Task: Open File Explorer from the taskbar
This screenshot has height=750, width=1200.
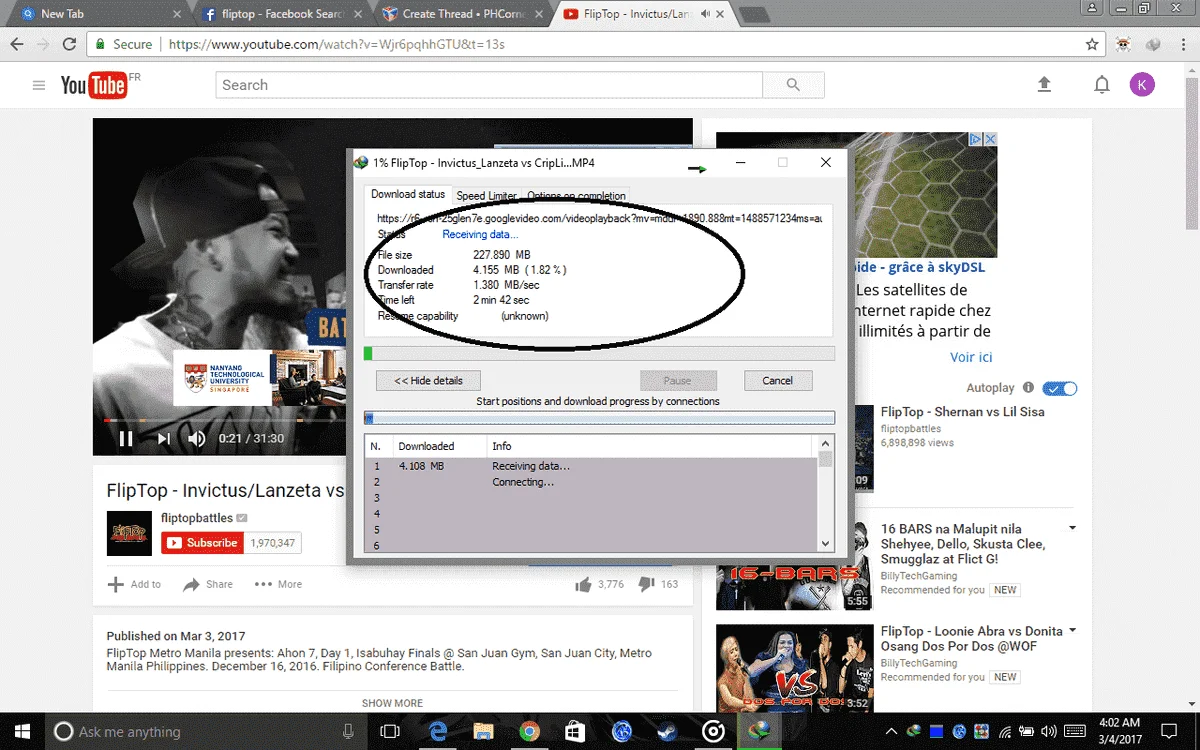Action: click(x=484, y=731)
